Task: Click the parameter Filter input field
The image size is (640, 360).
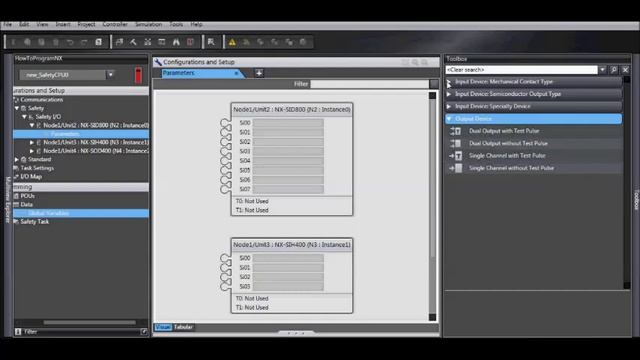Action: 369,84
